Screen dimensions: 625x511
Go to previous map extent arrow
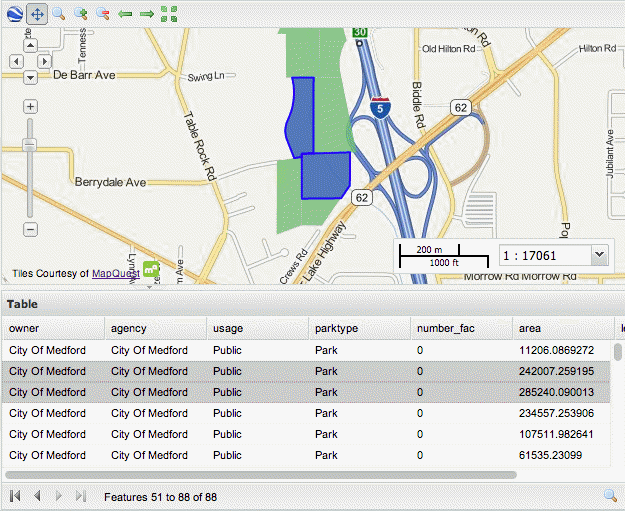click(x=125, y=14)
